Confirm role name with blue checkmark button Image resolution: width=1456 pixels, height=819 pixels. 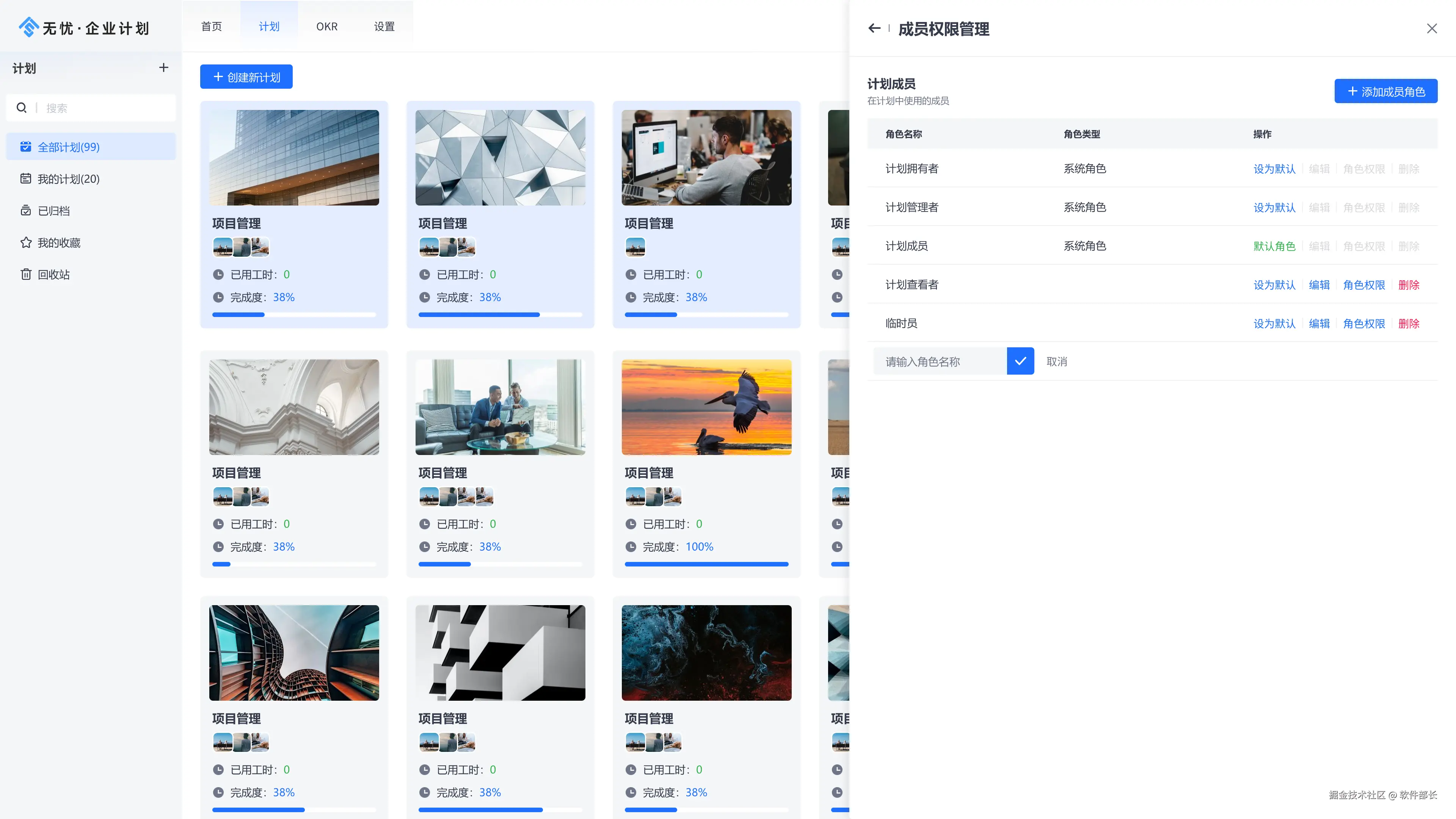coord(1020,361)
